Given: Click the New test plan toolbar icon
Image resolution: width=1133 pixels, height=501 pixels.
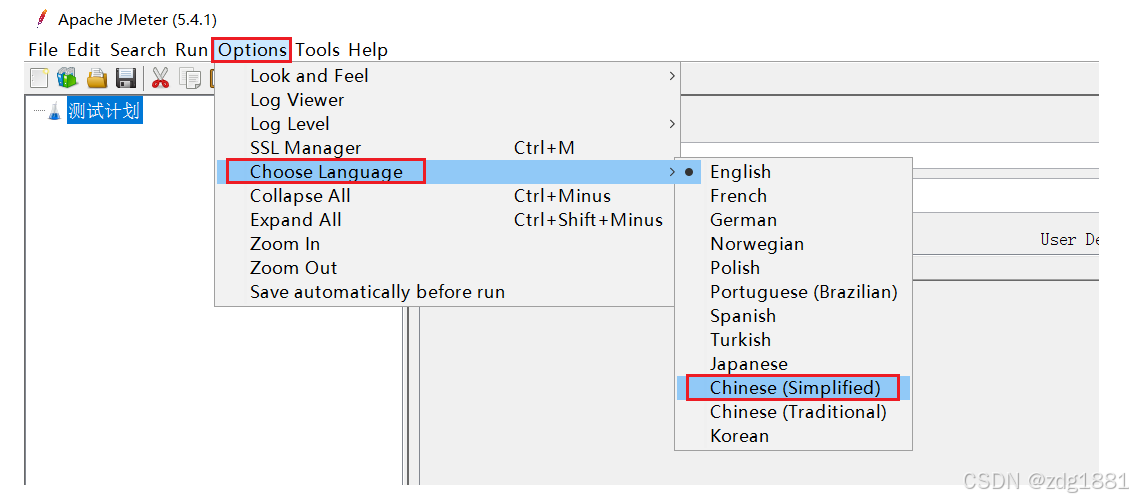Looking at the screenshot, I should 39,77.
